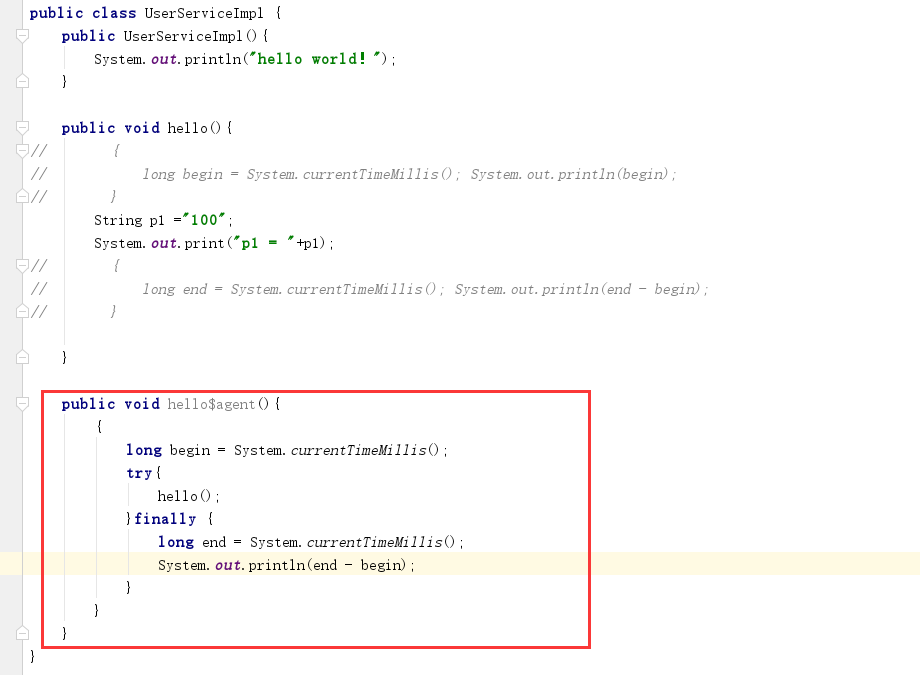Fold the second commented block after System.out.print
Image resolution: width=920 pixels, height=675 pixels.
click(22, 266)
